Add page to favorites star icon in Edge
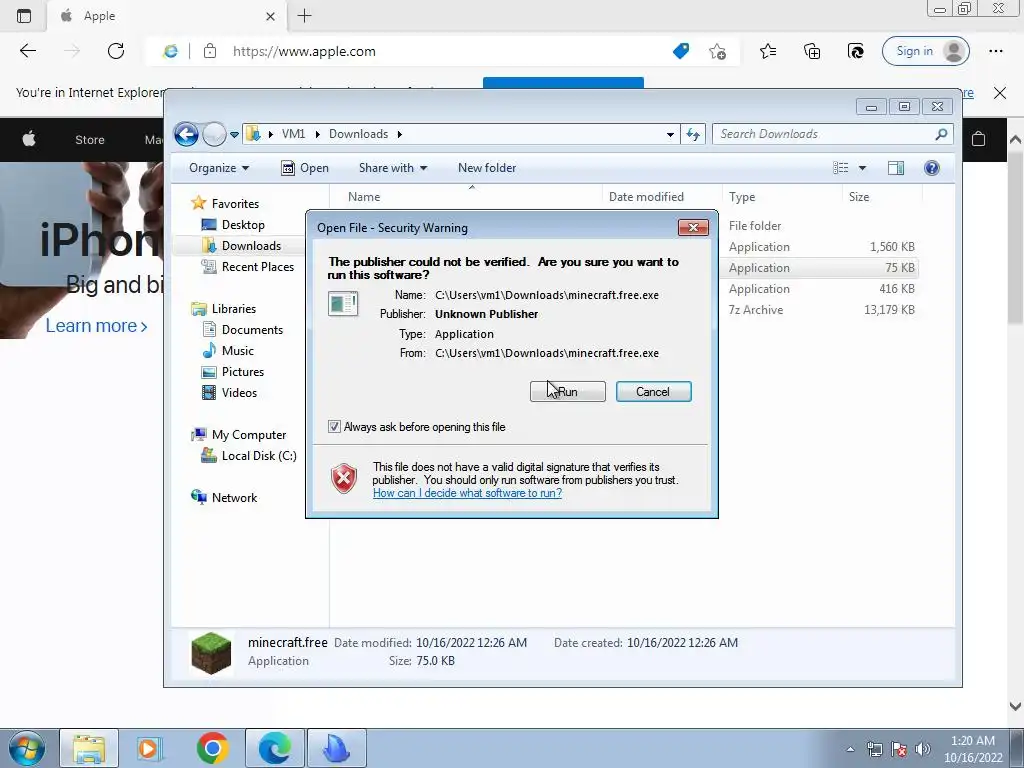 pyautogui.click(x=717, y=51)
